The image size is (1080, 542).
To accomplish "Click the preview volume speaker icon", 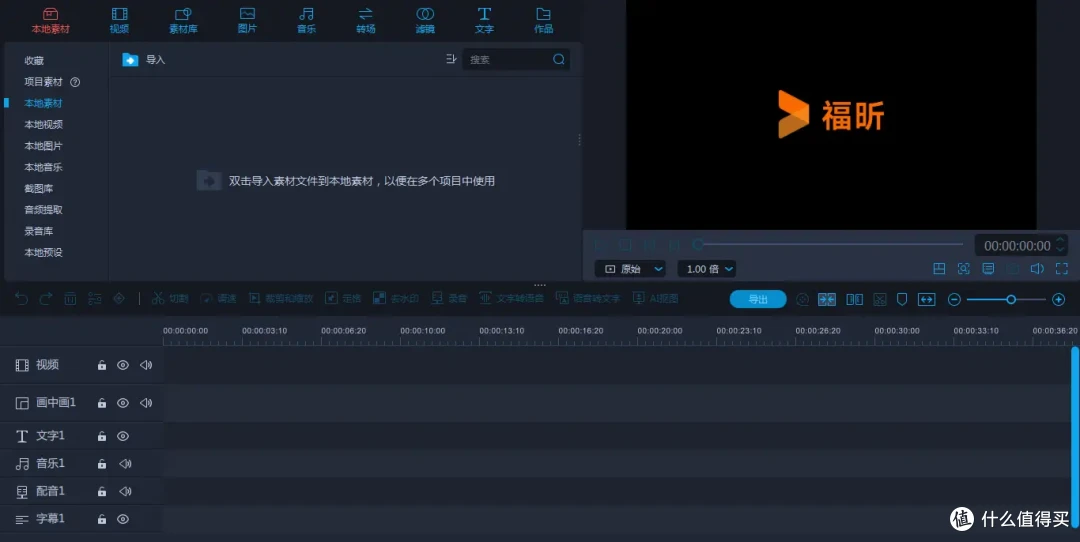I will [1037, 269].
